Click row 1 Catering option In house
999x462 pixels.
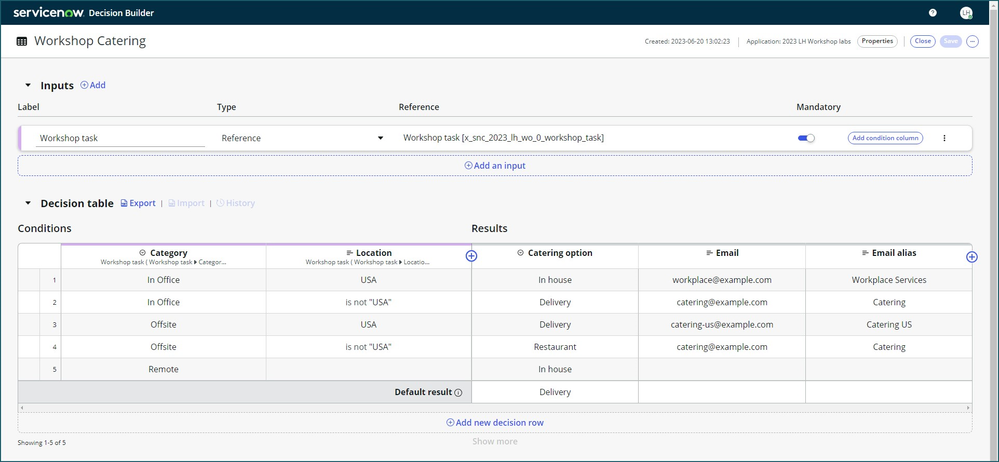click(x=555, y=280)
